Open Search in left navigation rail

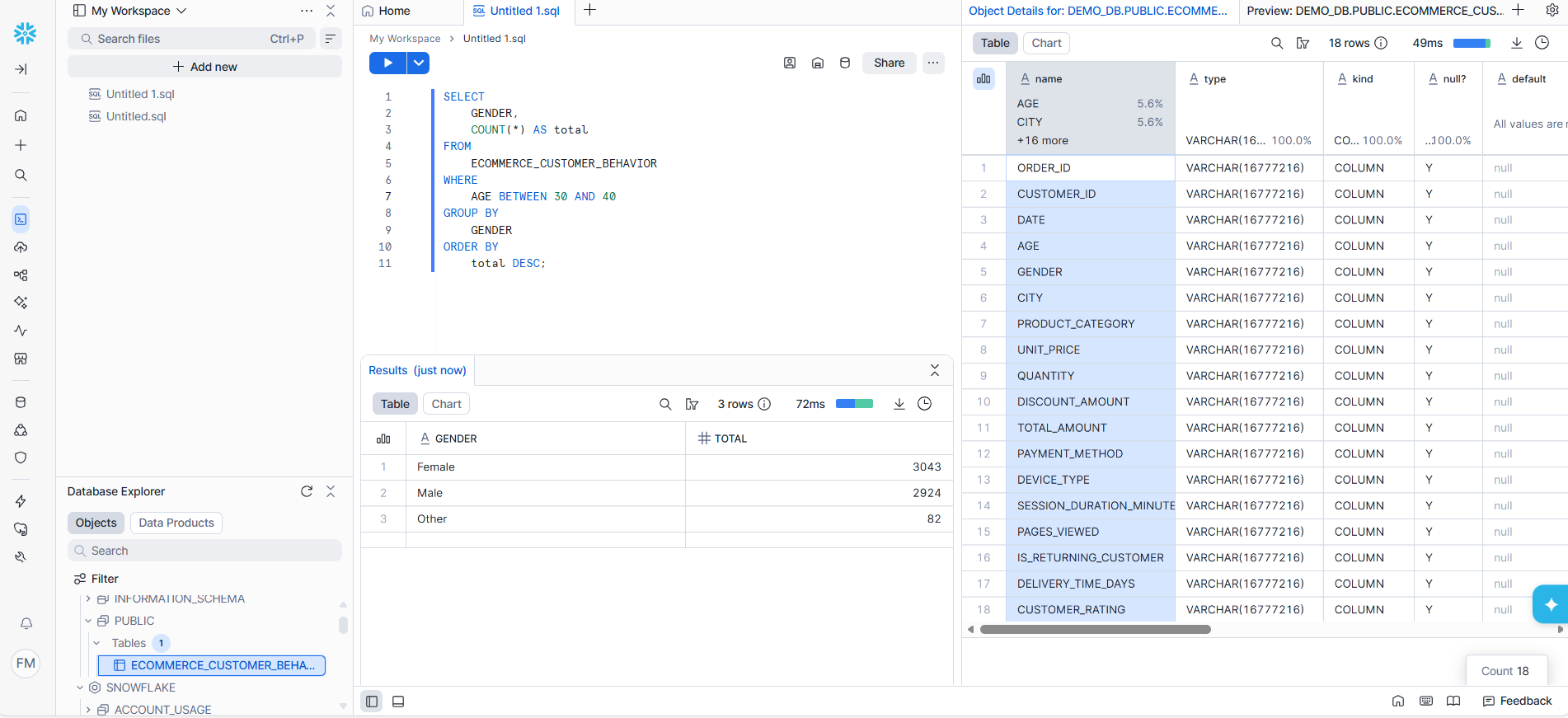[x=21, y=175]
